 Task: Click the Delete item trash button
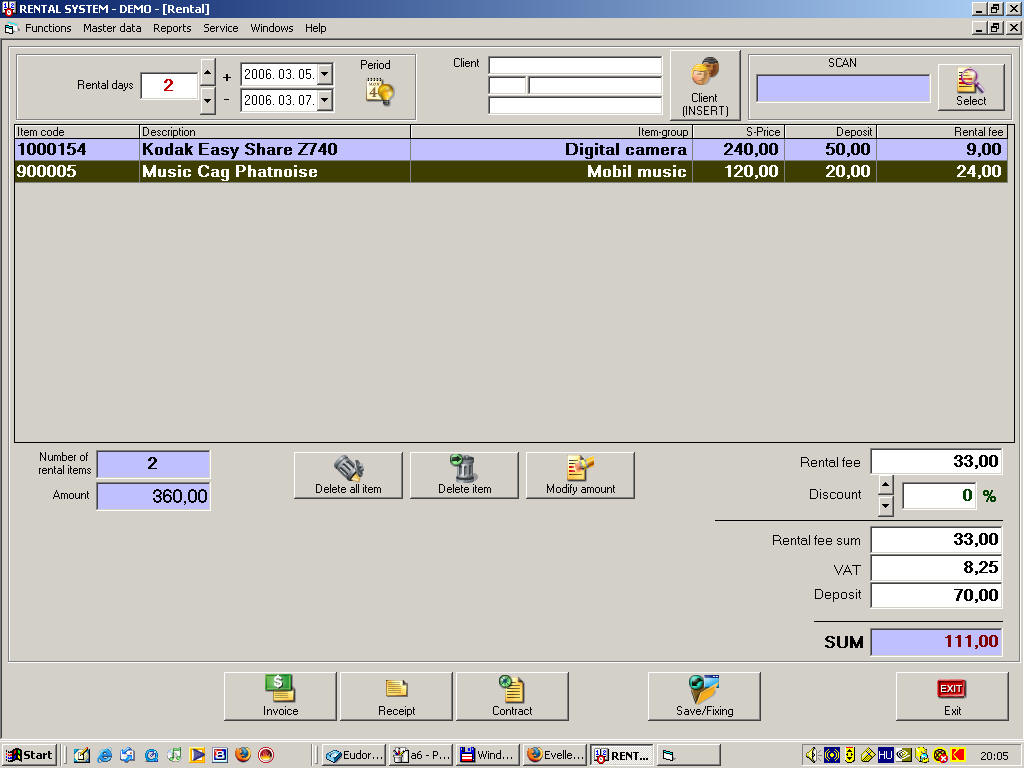(x=464, y=475)
